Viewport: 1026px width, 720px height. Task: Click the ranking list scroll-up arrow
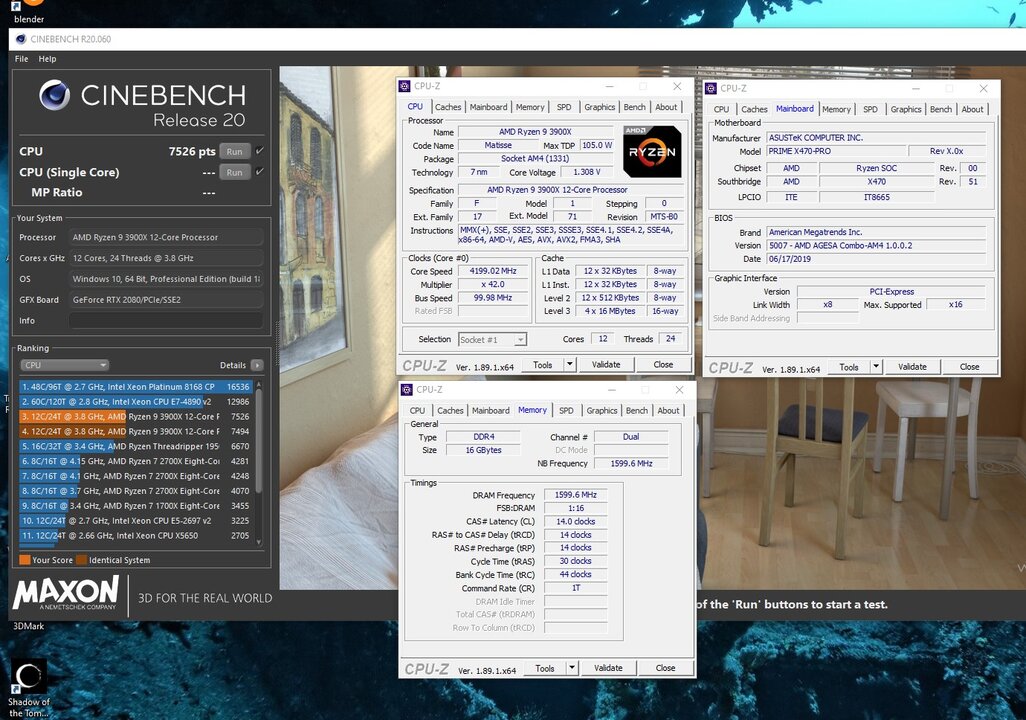[x=259, y=385]
